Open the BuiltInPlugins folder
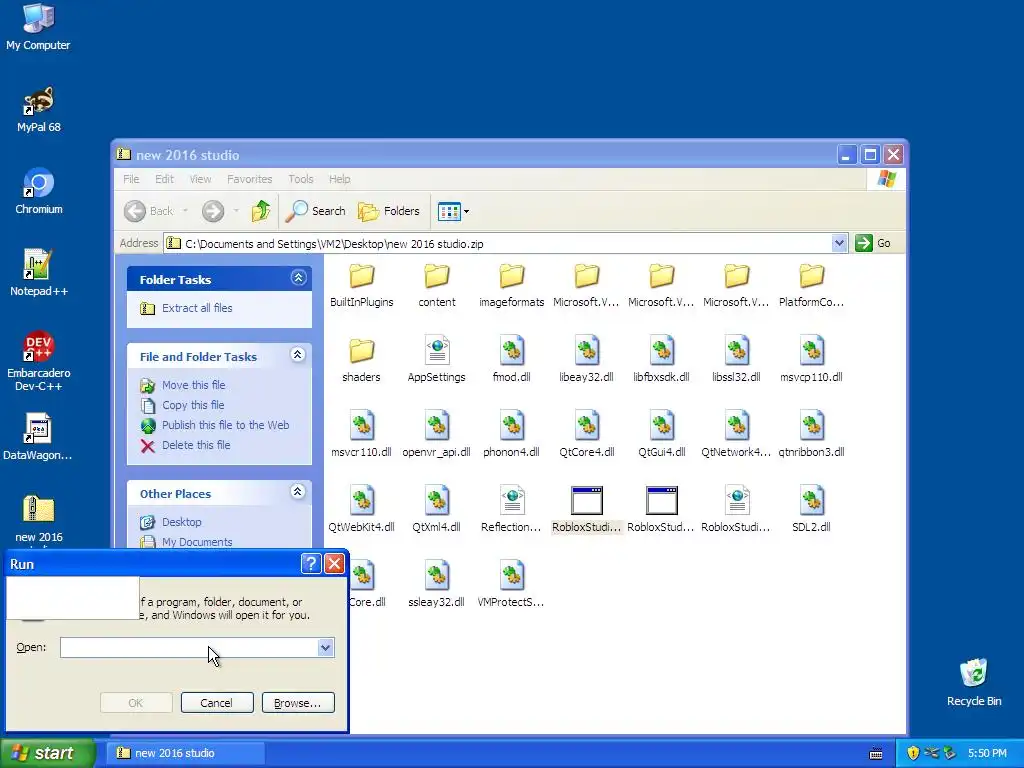The height and width of the screenshot is (768, 1024). 361,285
